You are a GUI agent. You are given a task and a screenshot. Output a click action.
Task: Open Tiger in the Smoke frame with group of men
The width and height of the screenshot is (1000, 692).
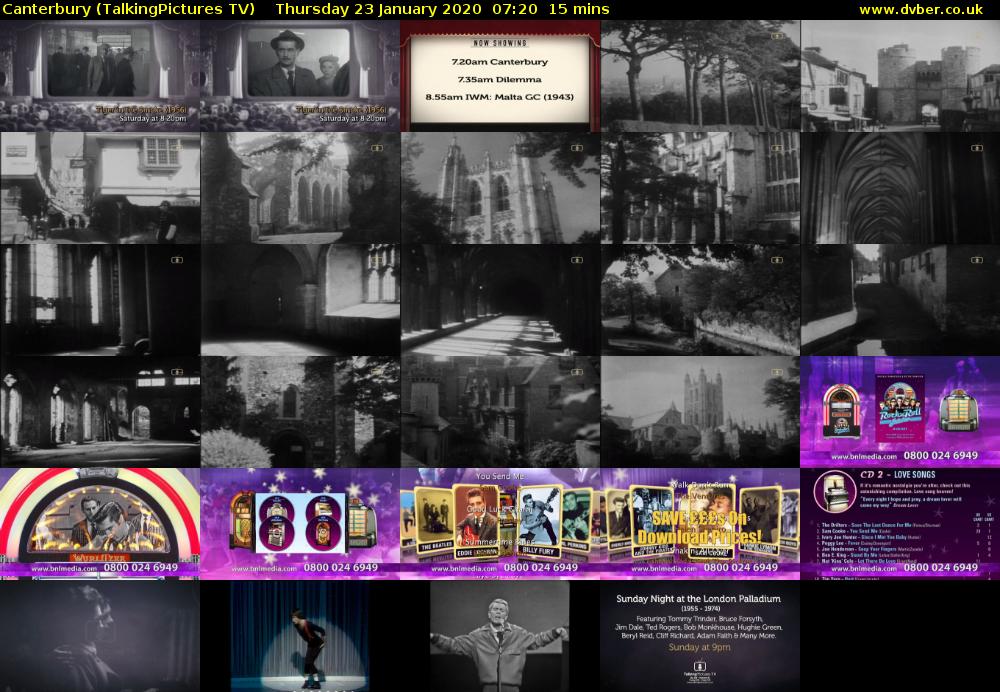coord(100,75)
